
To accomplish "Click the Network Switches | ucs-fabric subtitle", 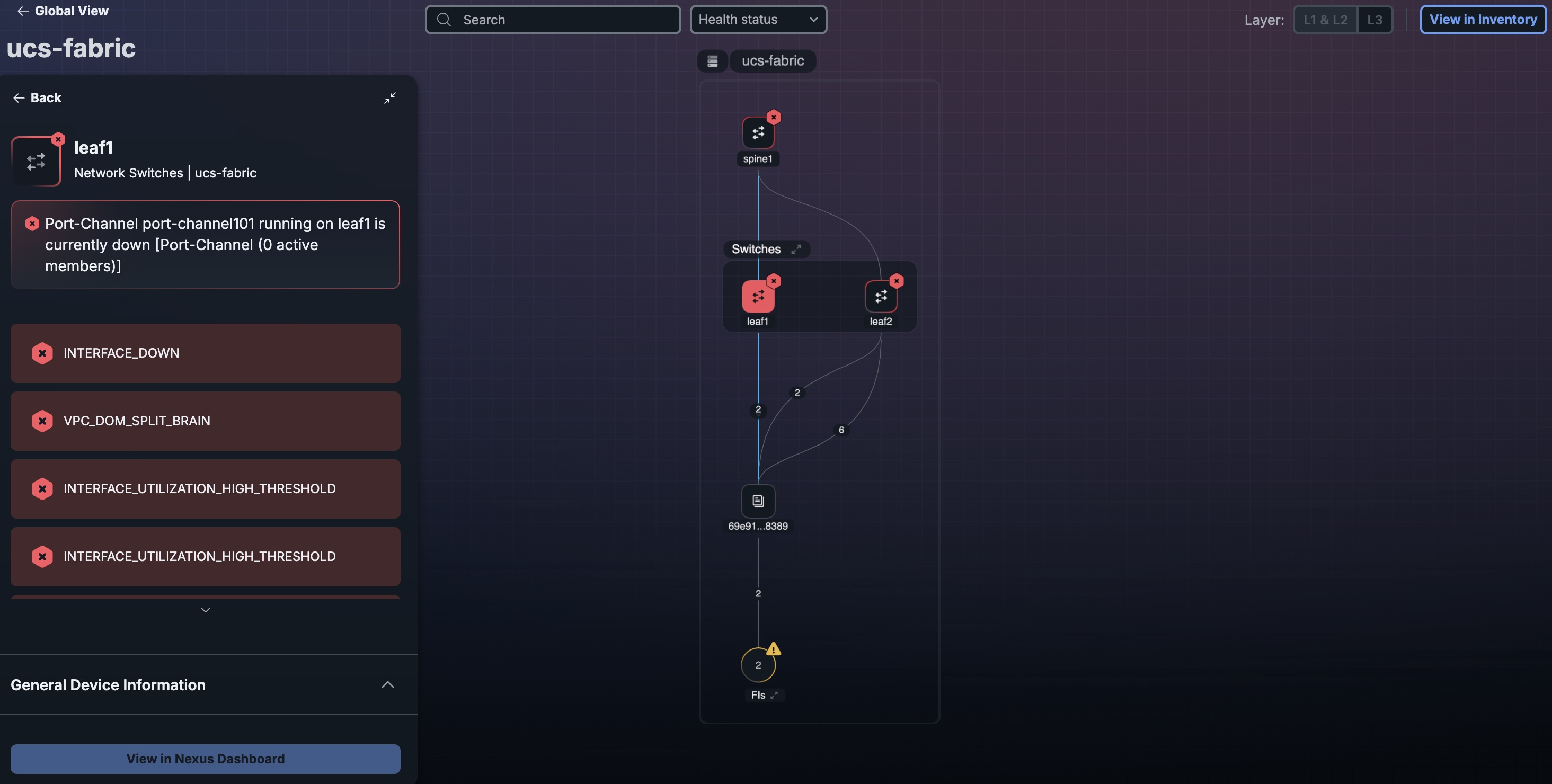I will pos(165,173).
